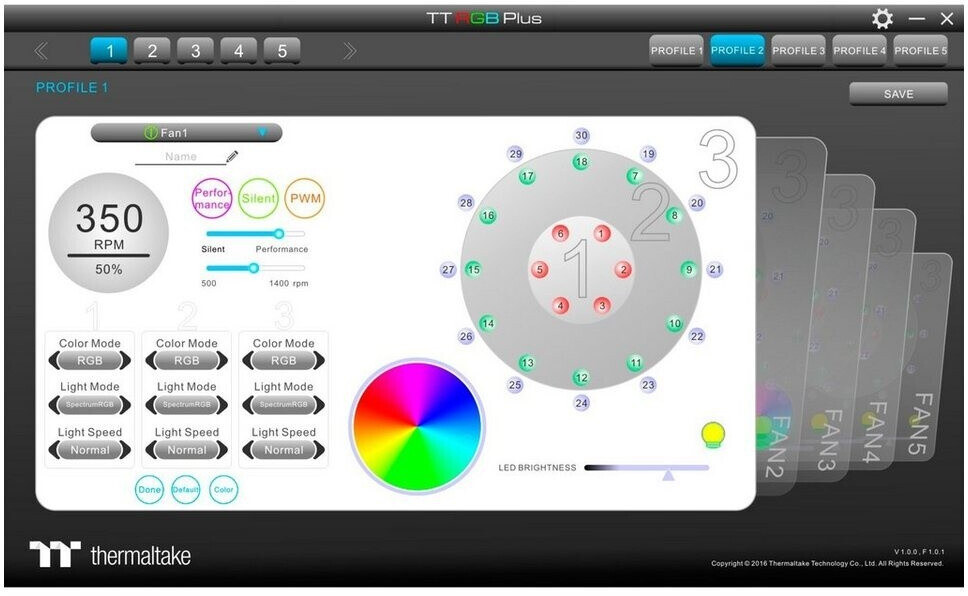Go to previous controller with the left double chevron
Viewport: 968px width, 596px height.
tap(41, 51)
